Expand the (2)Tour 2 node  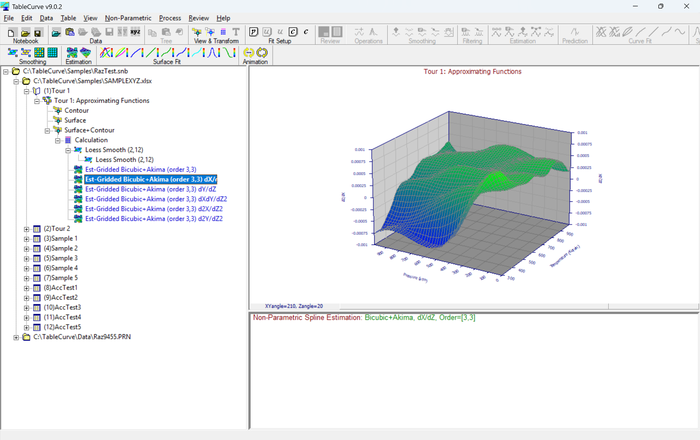pyautogui.click(x=27, y=229)
